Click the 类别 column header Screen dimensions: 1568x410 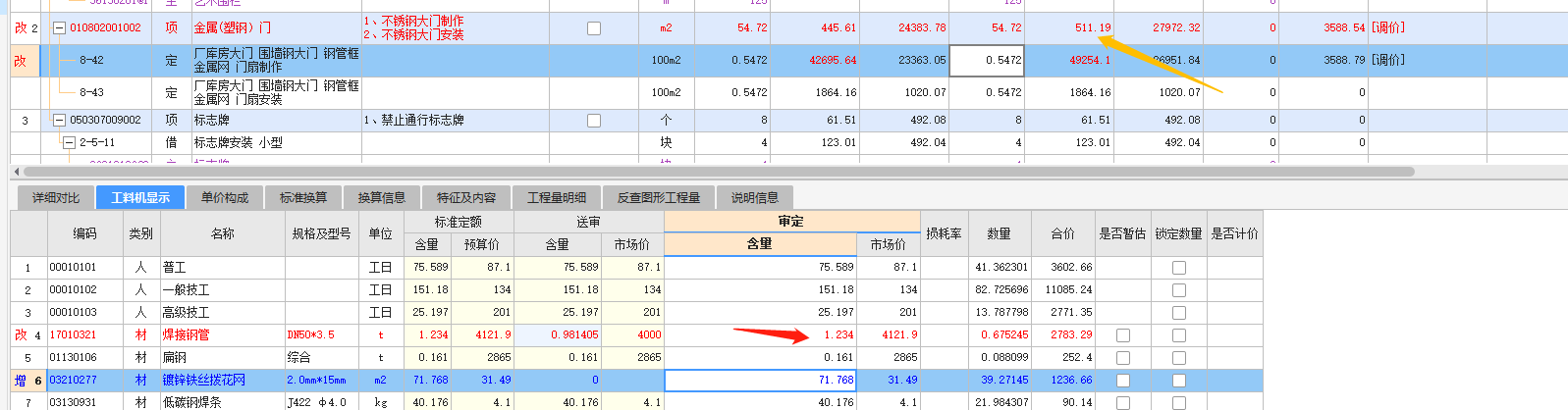click(x=140, y=233)
